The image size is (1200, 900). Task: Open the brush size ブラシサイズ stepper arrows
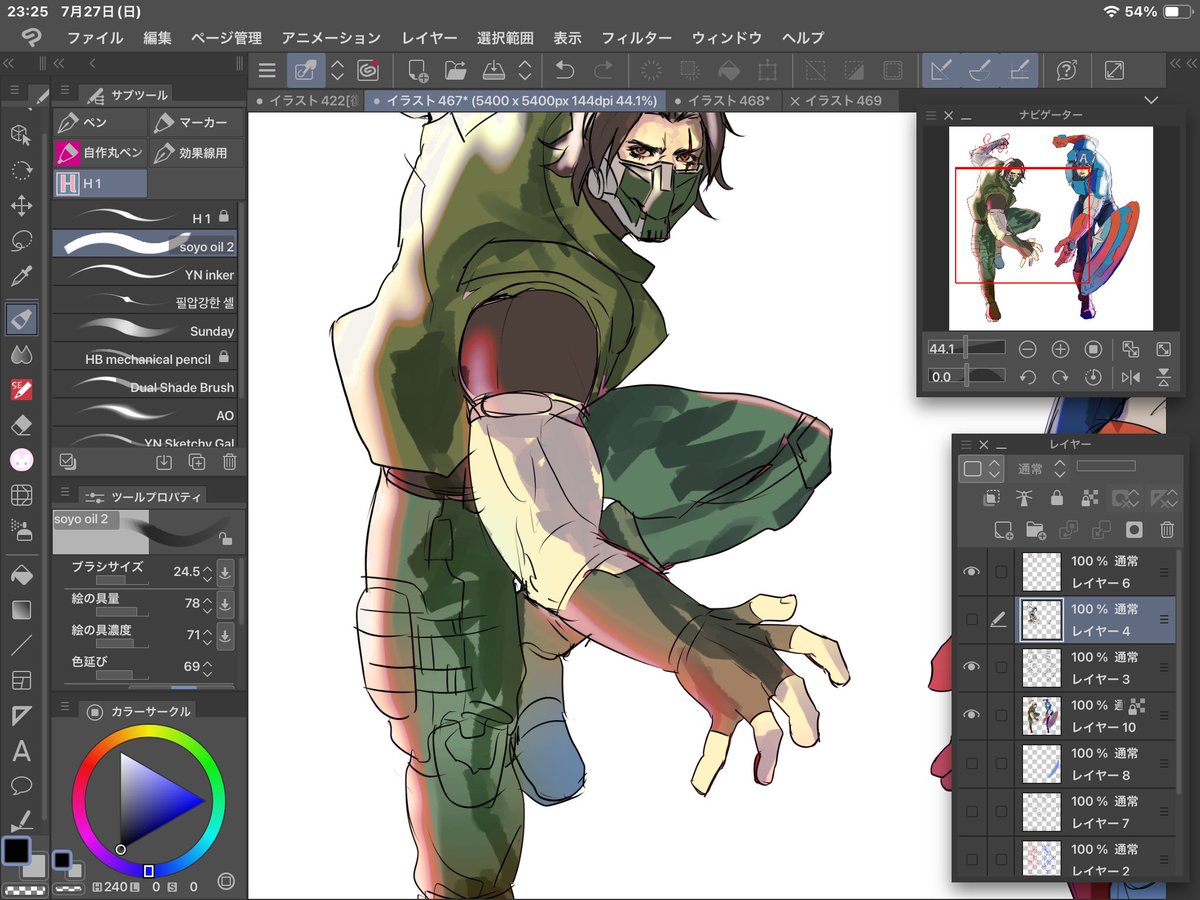(x=207, y=573)
